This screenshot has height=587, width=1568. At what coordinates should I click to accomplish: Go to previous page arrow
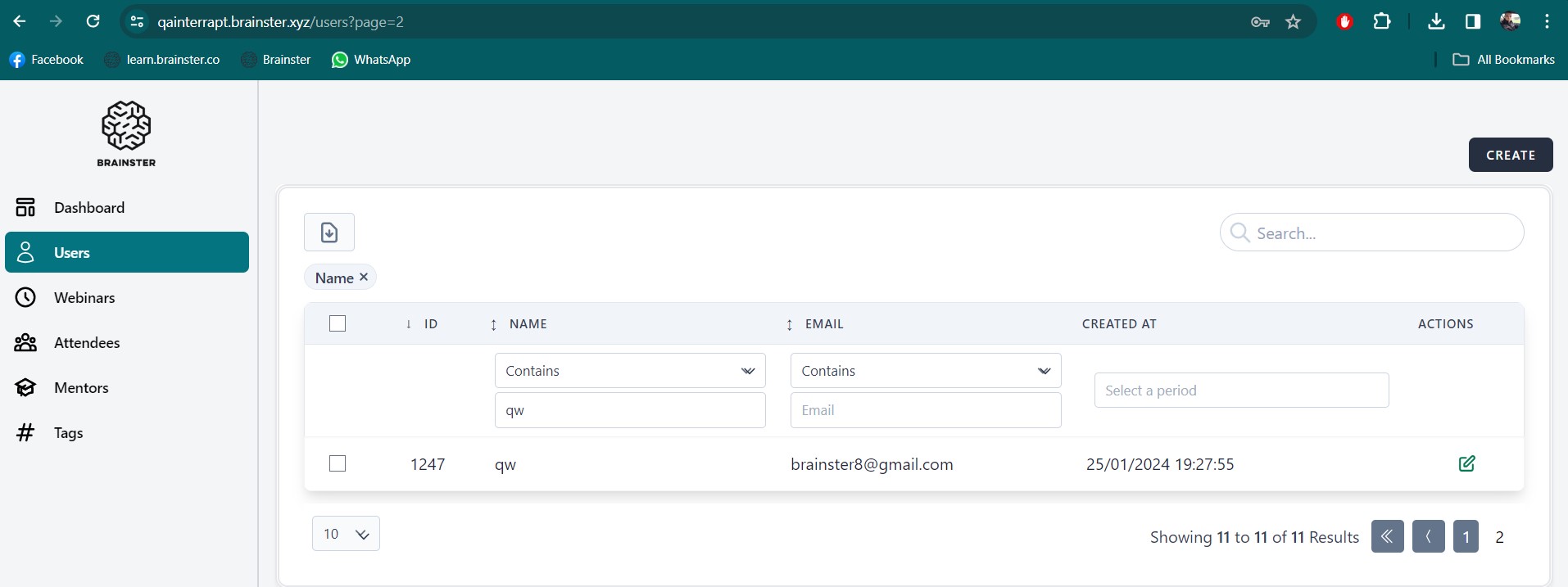(x=1428, y=537)
